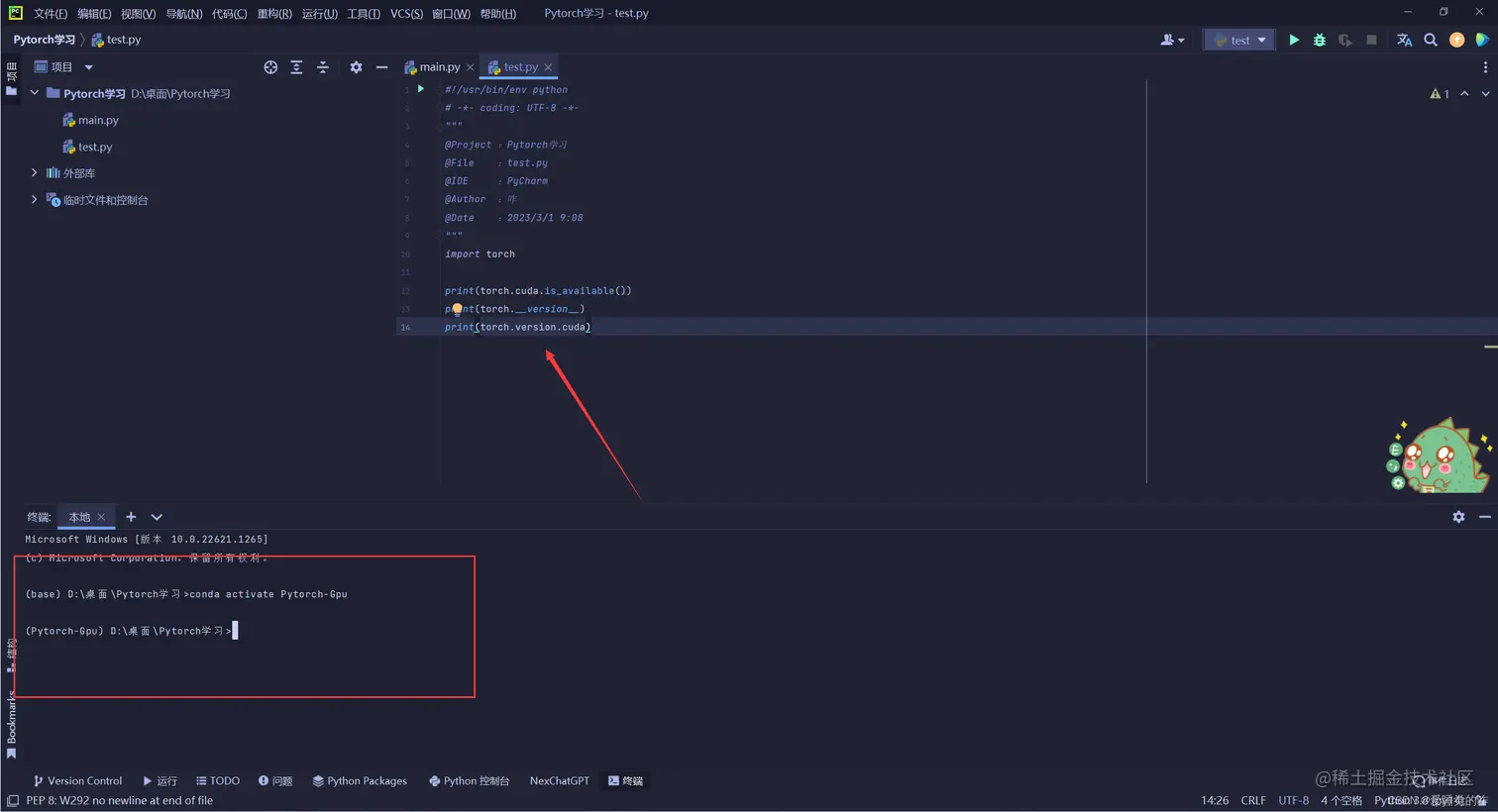Click the intention lightbulb on line 13
This screenshot has height=812, width=1498.
(x=457, y=309)
